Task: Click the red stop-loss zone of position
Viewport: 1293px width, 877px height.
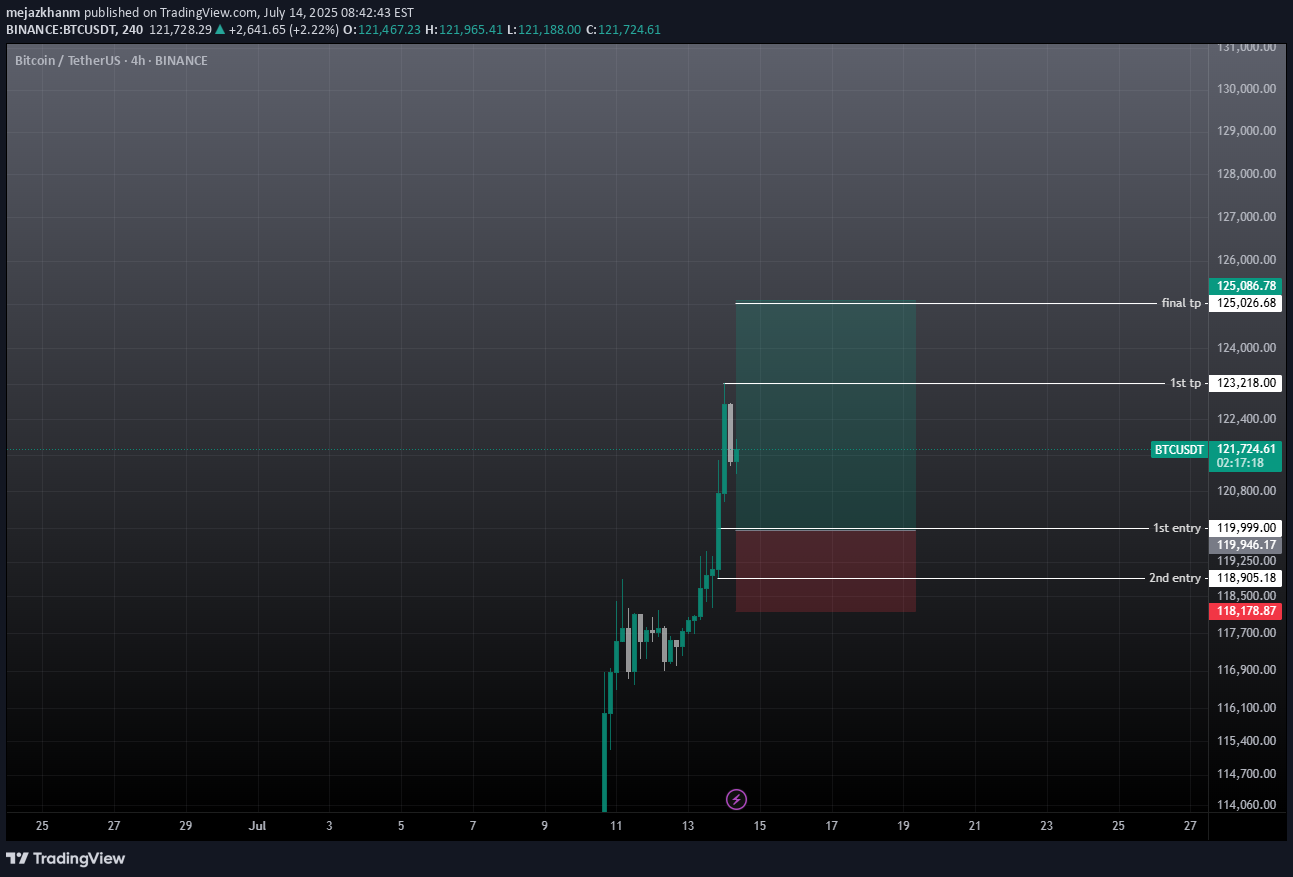Action: [x=825, y=570]
